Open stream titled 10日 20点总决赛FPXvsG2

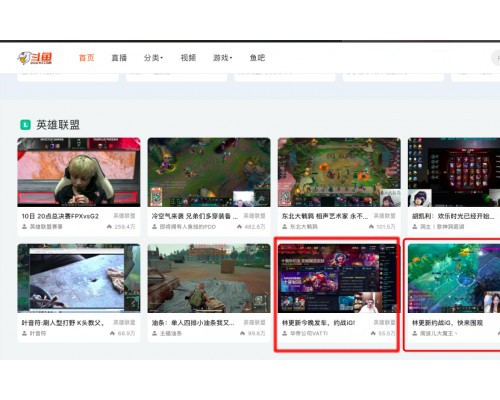(x=60, y=216)
